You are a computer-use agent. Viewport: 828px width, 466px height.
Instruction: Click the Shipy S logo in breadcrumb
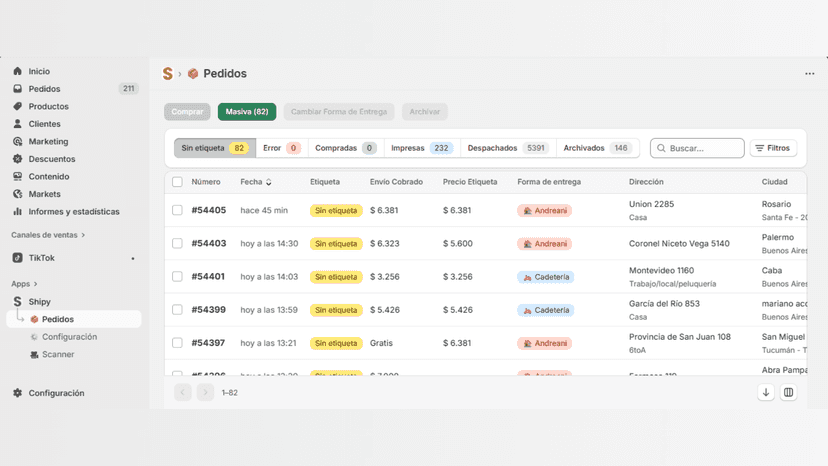[x=168, y=73]
